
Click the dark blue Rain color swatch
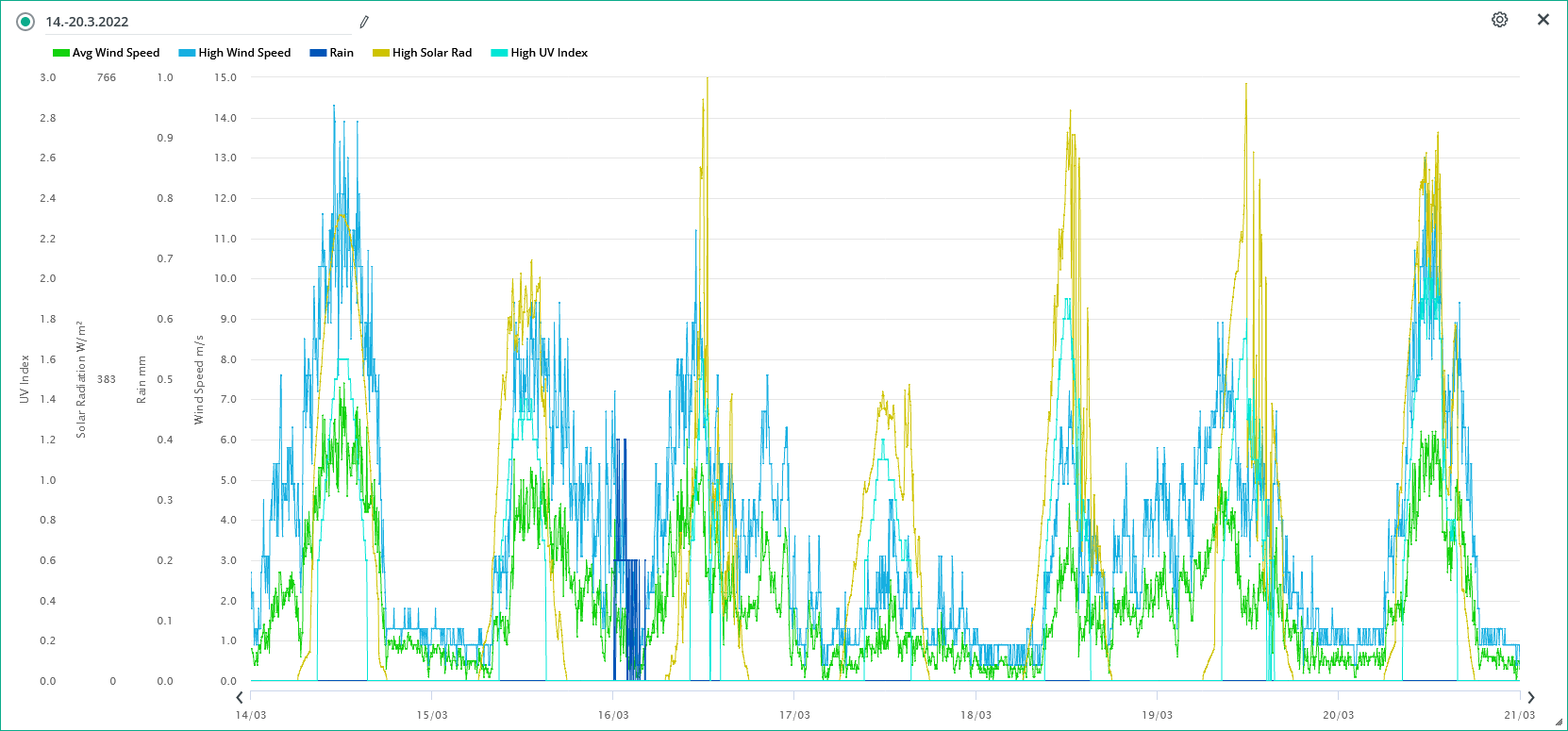click(x=318, y=53)
